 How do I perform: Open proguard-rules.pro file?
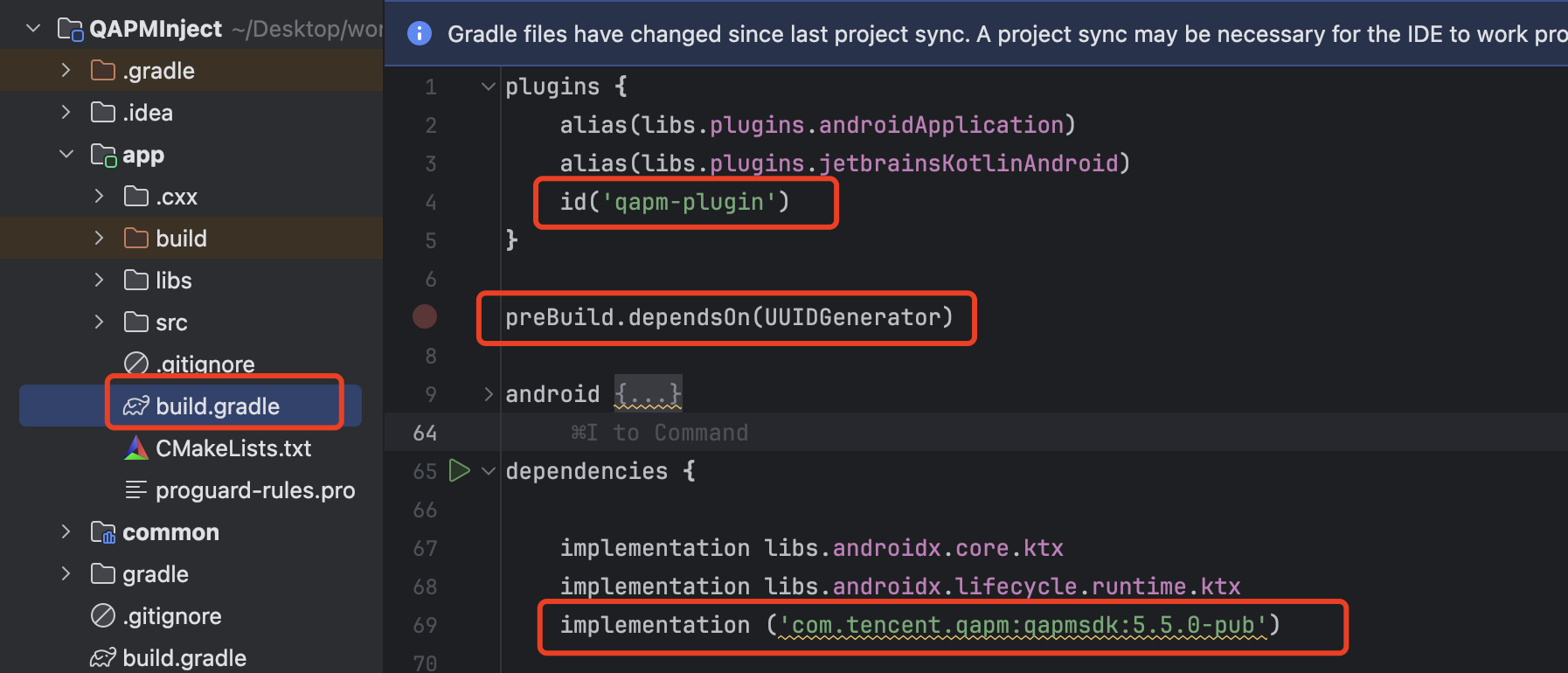(255, 489)
